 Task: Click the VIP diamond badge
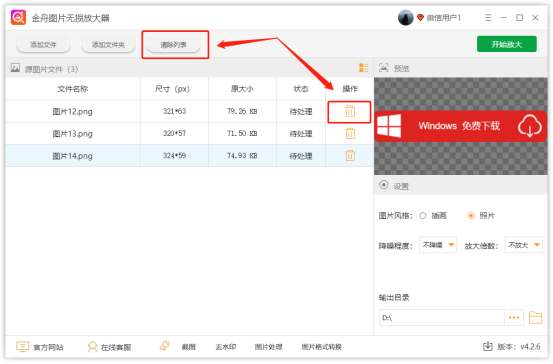[420, 17]
